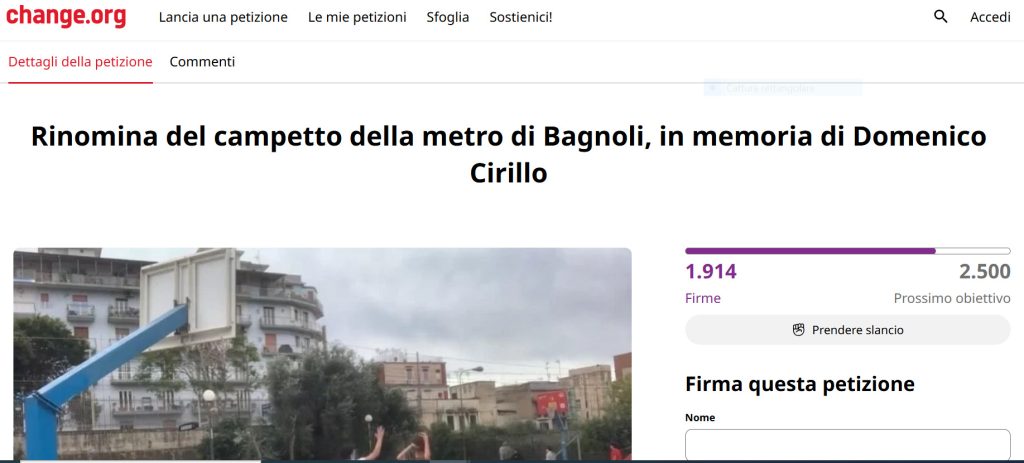Click the Prossimo obiettivo label
The width and height of the screenshot is (1024, 463).
pos(952,298)
